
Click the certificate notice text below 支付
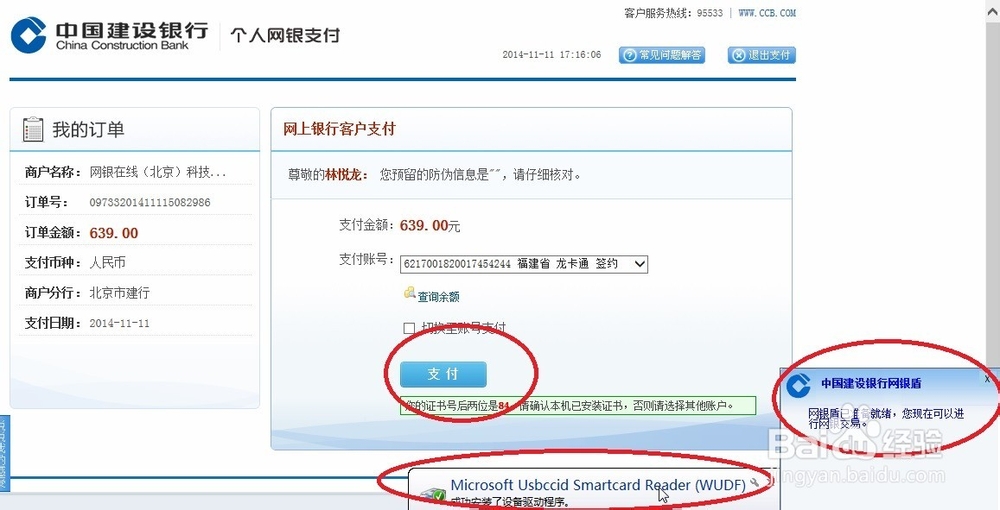point(578,405)
